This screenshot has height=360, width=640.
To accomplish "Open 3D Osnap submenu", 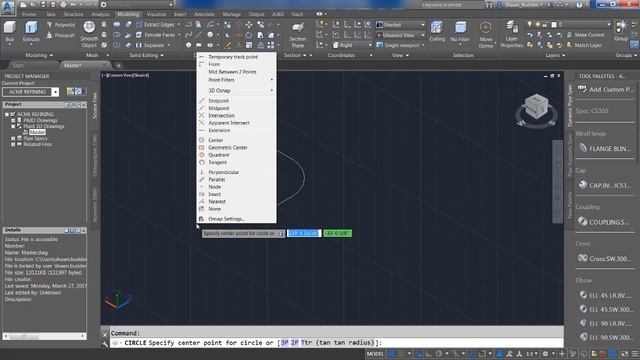I will 236,91.
